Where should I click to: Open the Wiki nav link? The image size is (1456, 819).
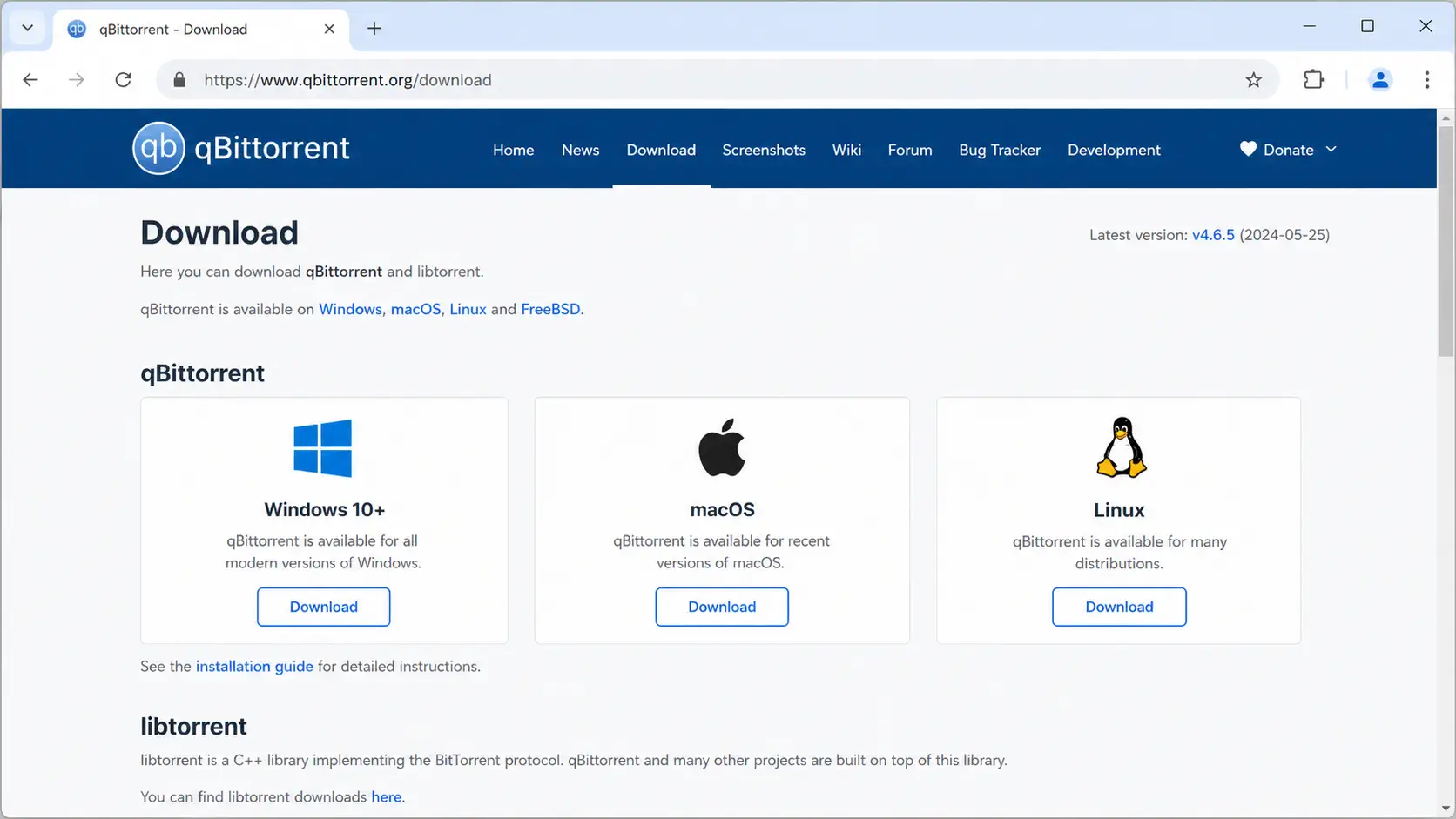pyautogui.click(x=846, y=150)
